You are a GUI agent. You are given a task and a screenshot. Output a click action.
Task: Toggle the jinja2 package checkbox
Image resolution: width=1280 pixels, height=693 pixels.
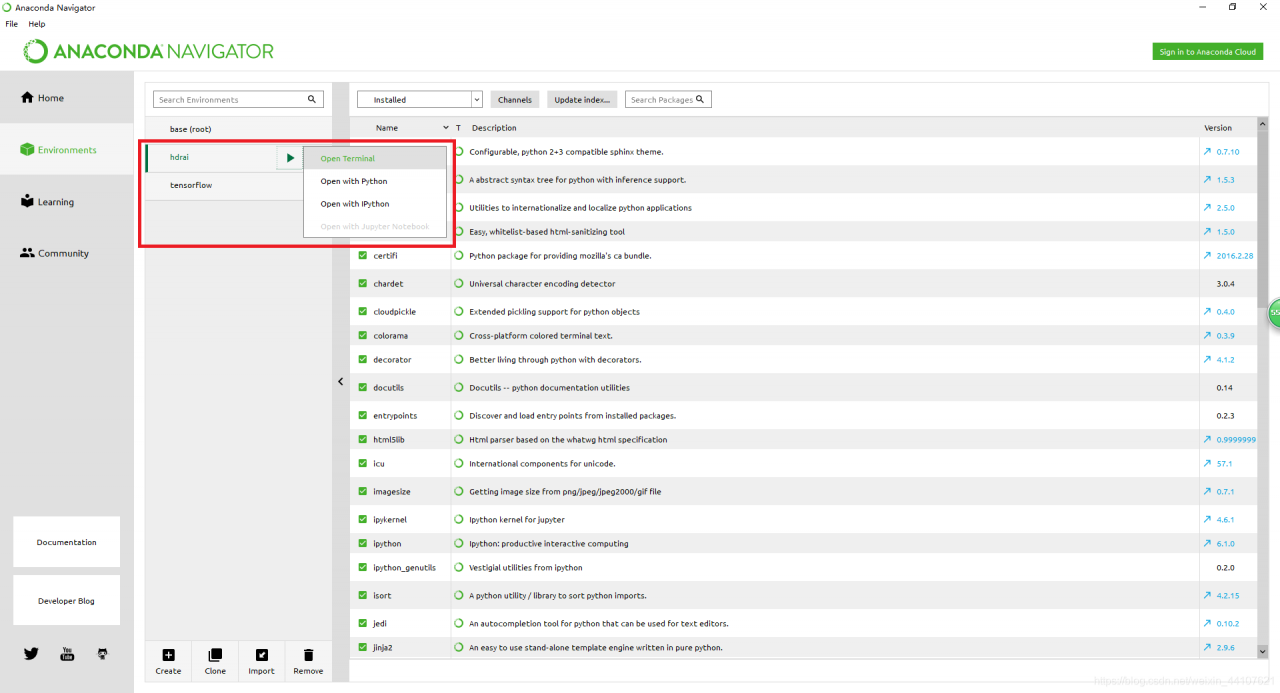[363, 648]
